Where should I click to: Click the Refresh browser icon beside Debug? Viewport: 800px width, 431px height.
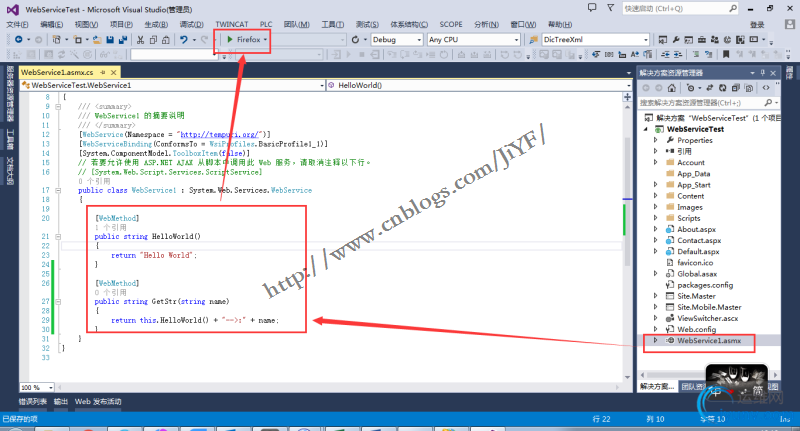356,39
